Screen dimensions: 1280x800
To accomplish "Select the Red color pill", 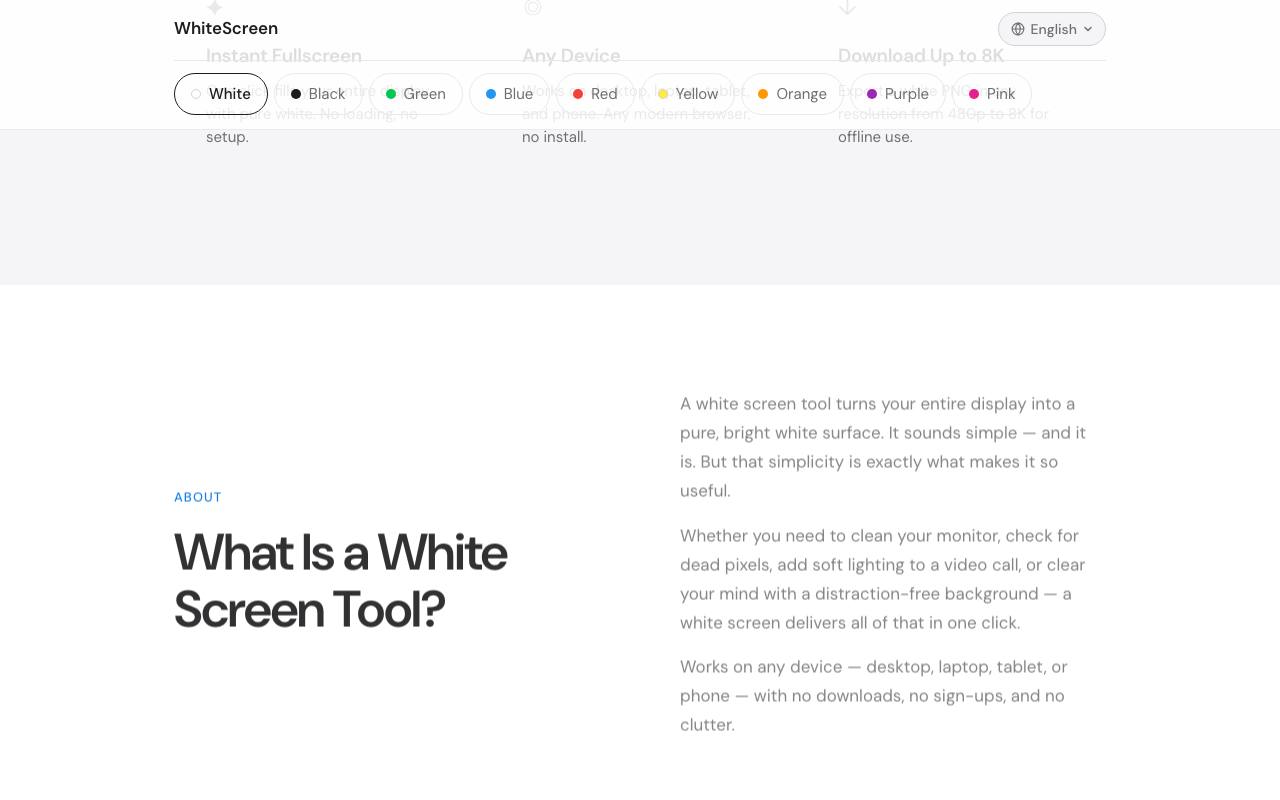I will coord(595,94).
